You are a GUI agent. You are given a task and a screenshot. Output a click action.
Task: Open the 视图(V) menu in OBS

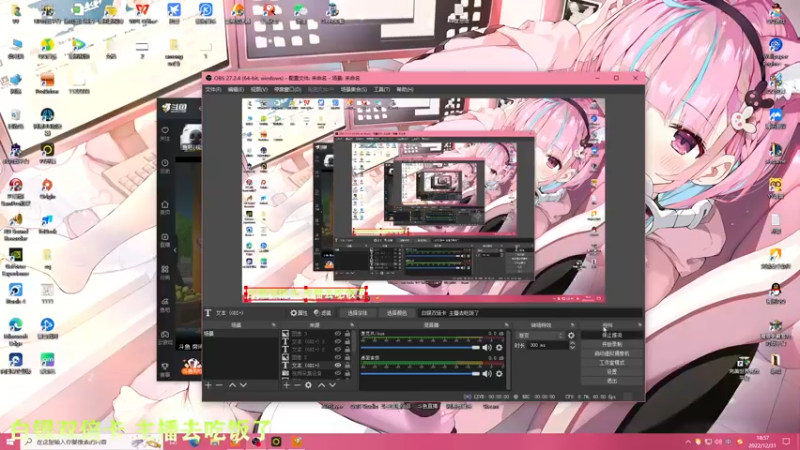tap(259, 89)
